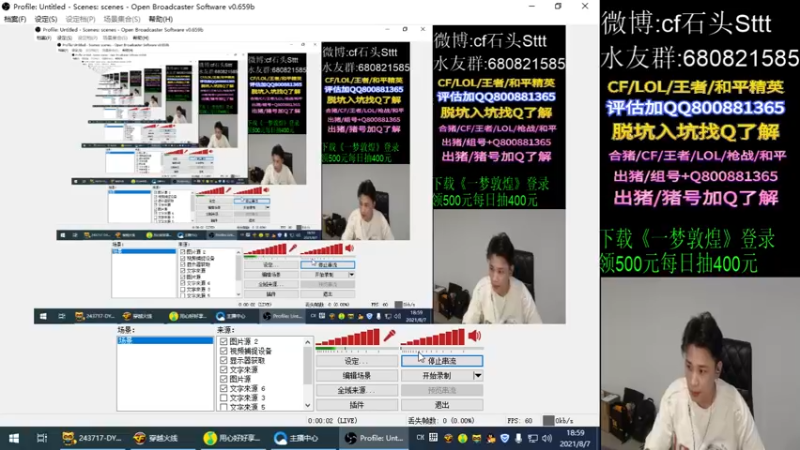Switch to the 243717-DY taskbar app
800x450 pixels.
[x=92, y=438]
